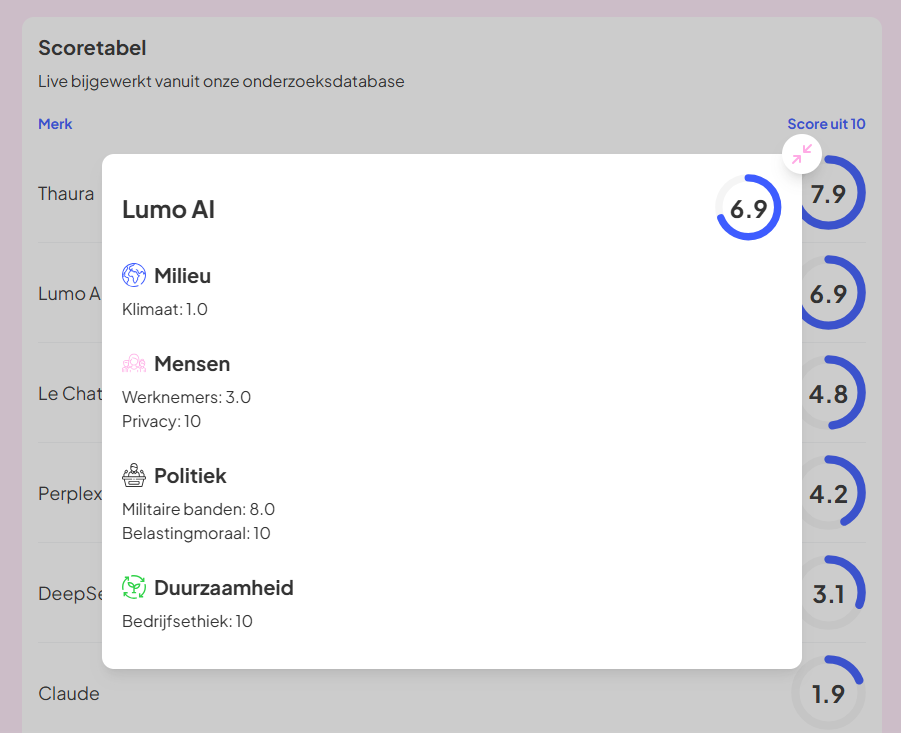The width and height of the screenshot is (901, 733).
Task: Click the Mensen heading
Action: click(x=192, y=364)
